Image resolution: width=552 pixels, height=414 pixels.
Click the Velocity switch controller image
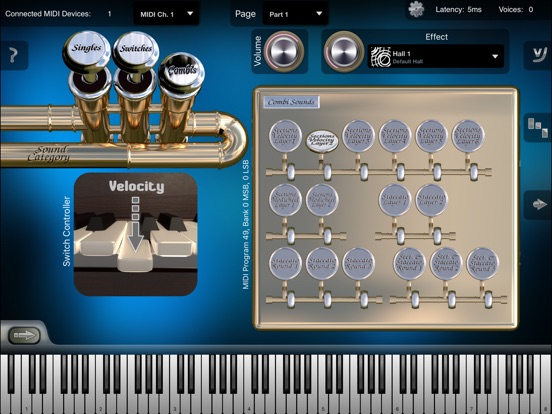[136, 234]
